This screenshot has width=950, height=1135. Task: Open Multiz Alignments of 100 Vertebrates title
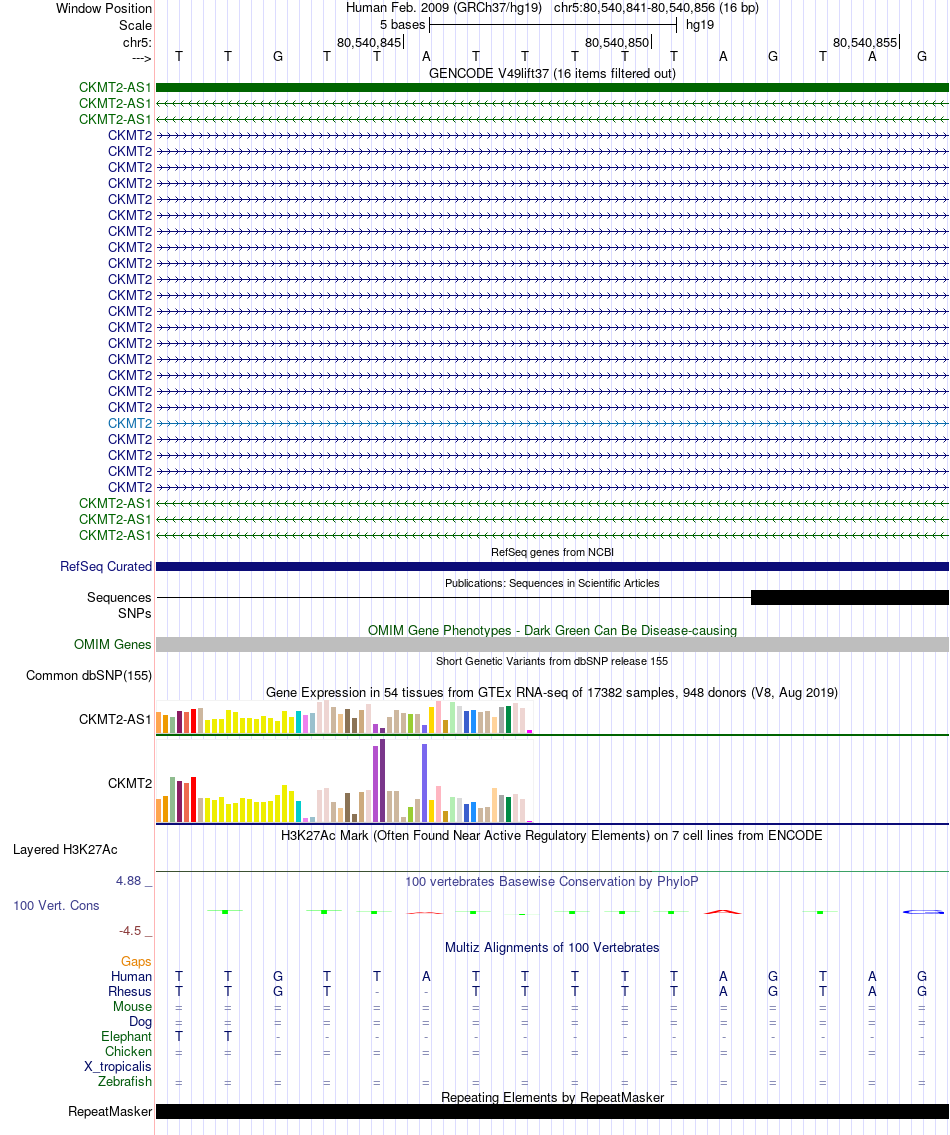click(552, 948)
